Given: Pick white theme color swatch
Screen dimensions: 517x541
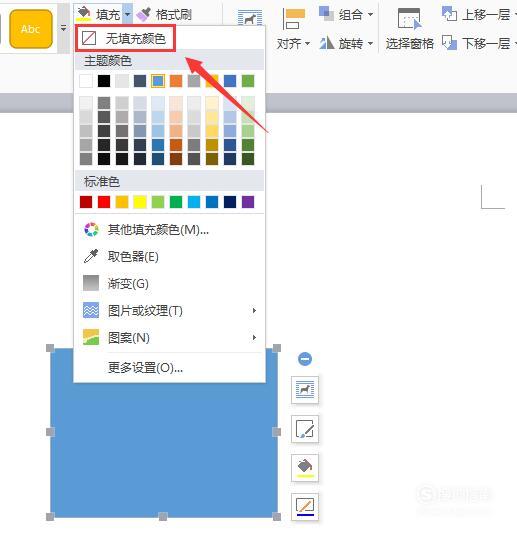Looking at the screenshot, I should click(86, 81).
